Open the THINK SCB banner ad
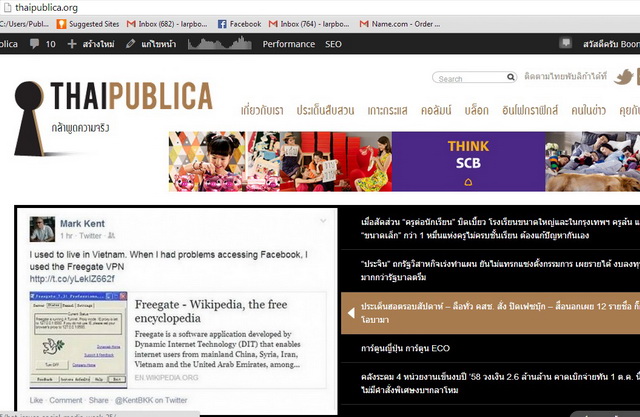The width and height of the screenshot is (640, 417). pyautogui.click(x=468, y=162)
